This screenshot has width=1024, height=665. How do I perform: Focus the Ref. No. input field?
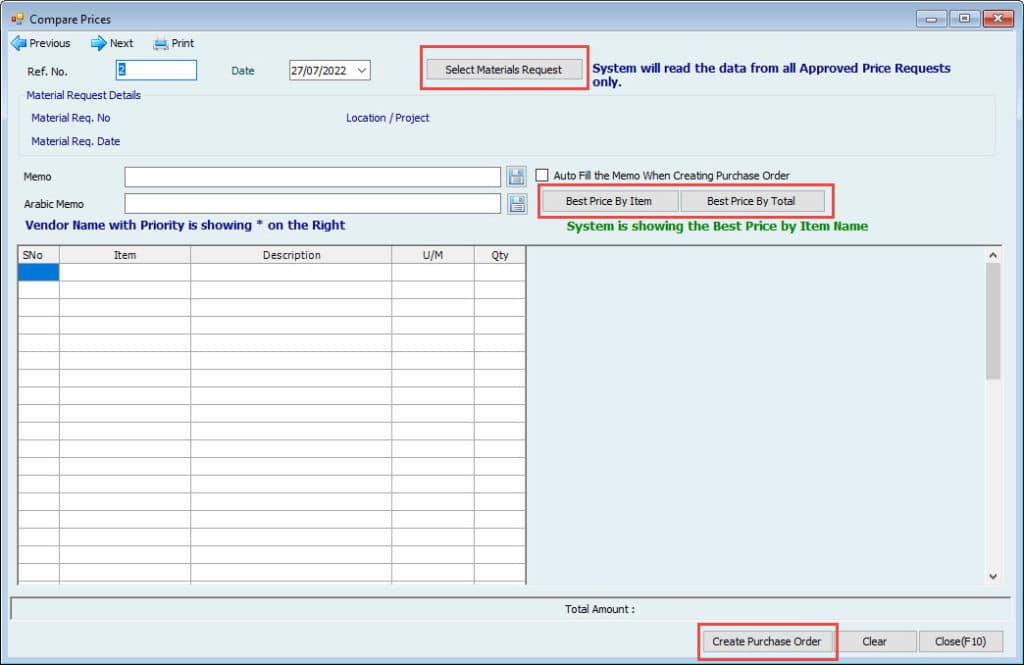pos(156,70)
